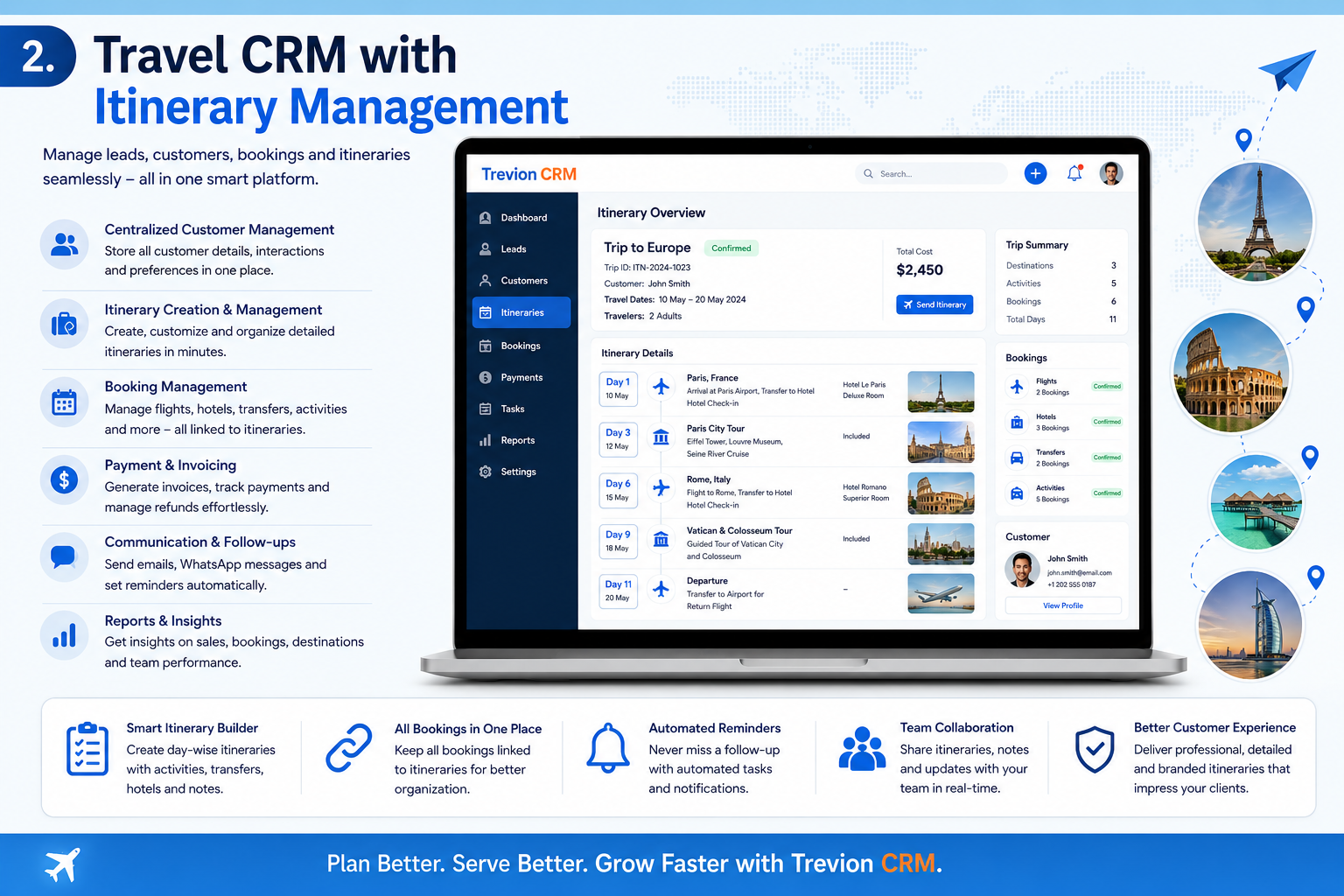
Task: Click the Total Cost $2,450 value
Action: (x=920, y=270)
